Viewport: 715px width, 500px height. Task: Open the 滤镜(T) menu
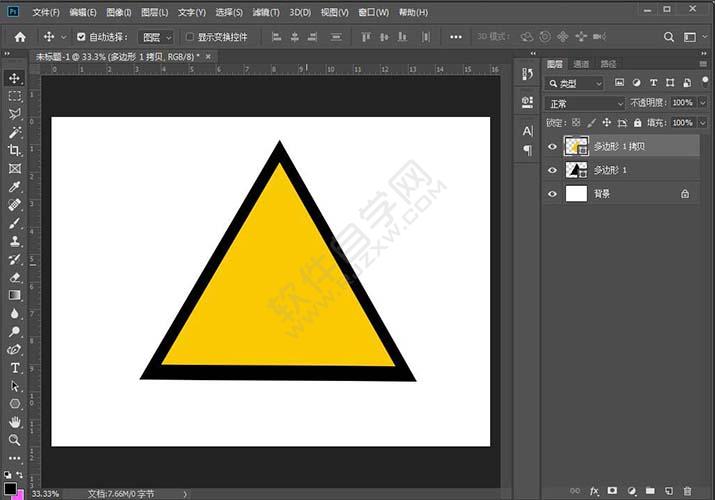click(266, 12)
